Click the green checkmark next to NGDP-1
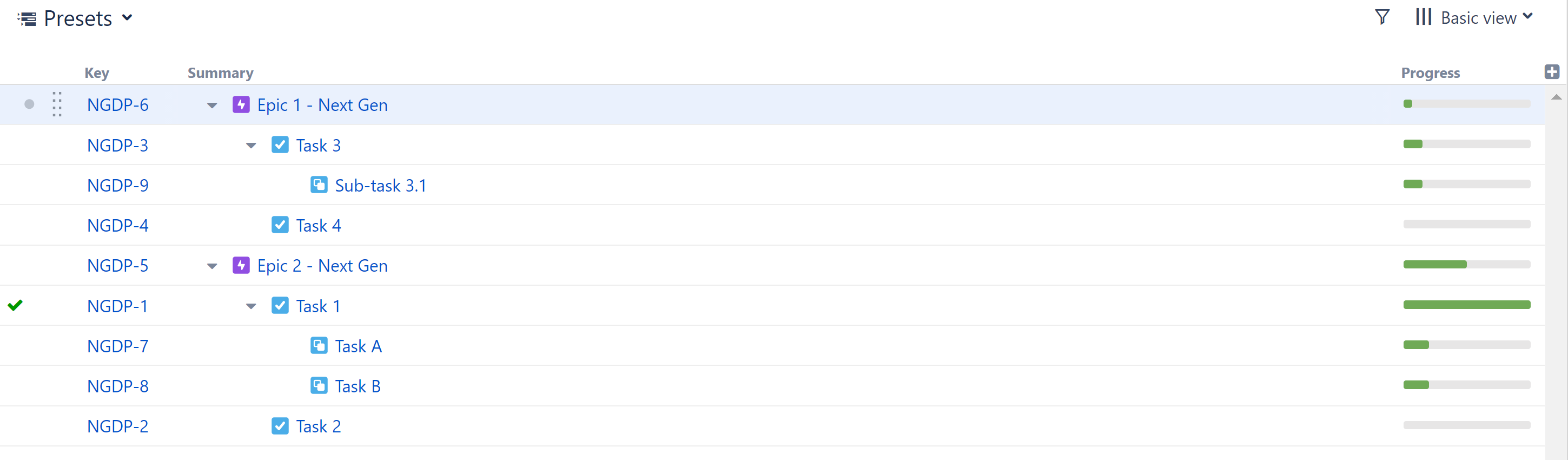 point(15,305)
